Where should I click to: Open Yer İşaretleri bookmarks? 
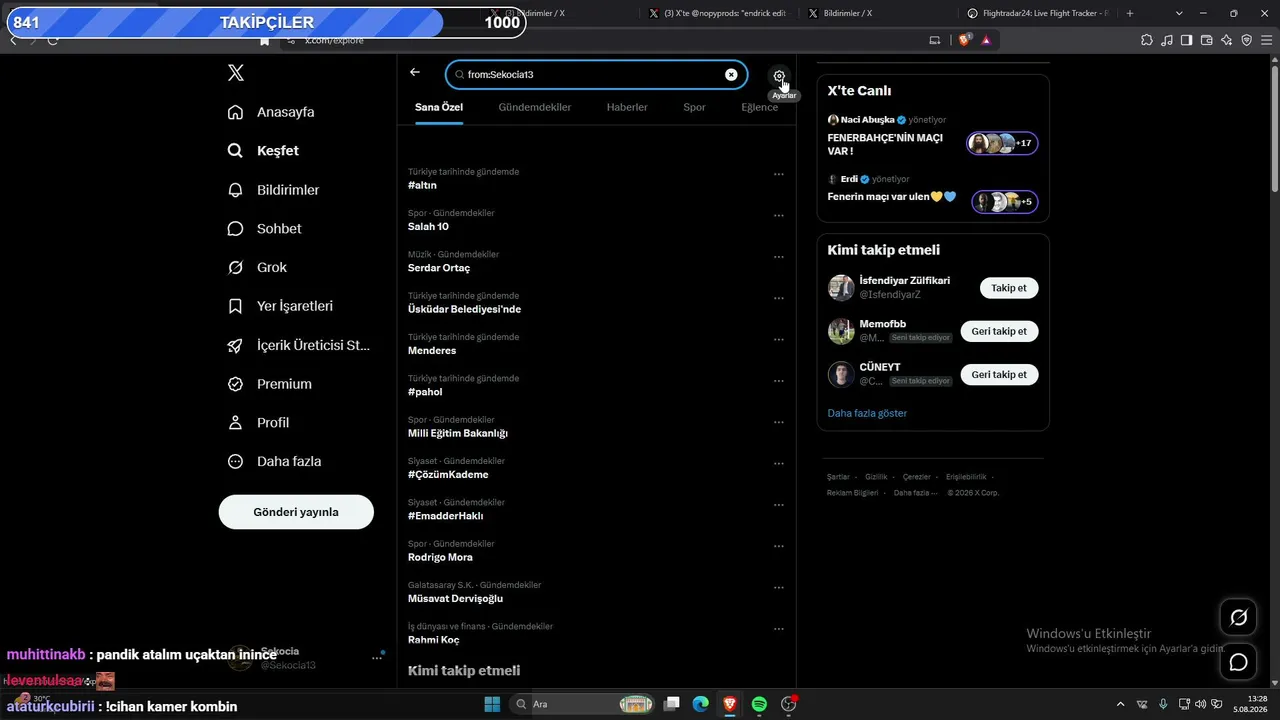(280, 306)
